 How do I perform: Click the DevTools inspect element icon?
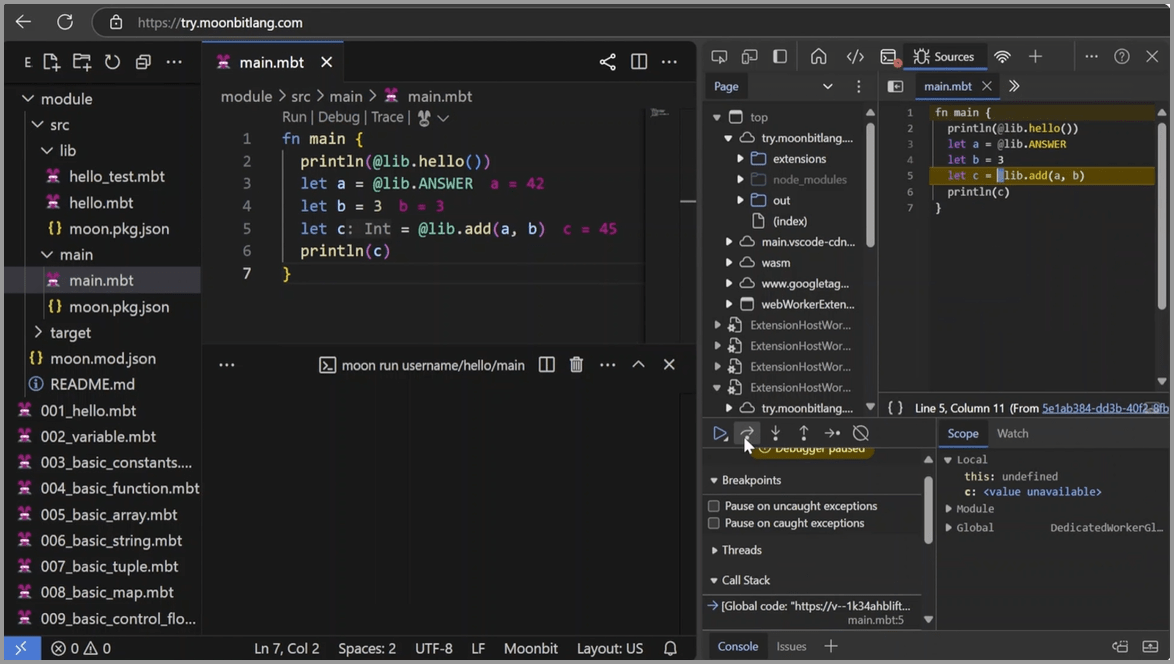coord(720,57)
